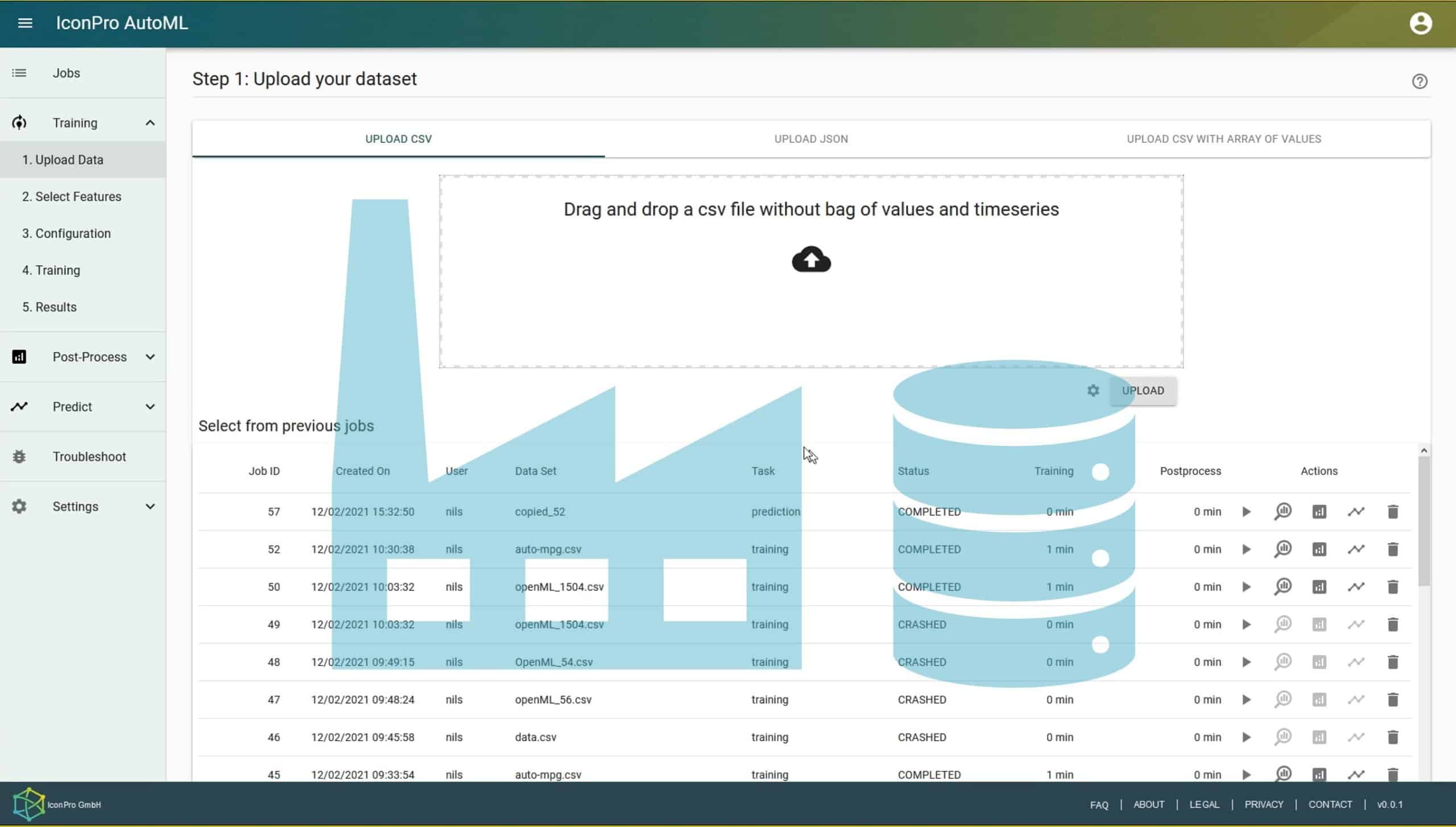Viewport: 1456px width, 827px height.
Task: Switch to the Upload JSON tab
Action: point(810,139)
